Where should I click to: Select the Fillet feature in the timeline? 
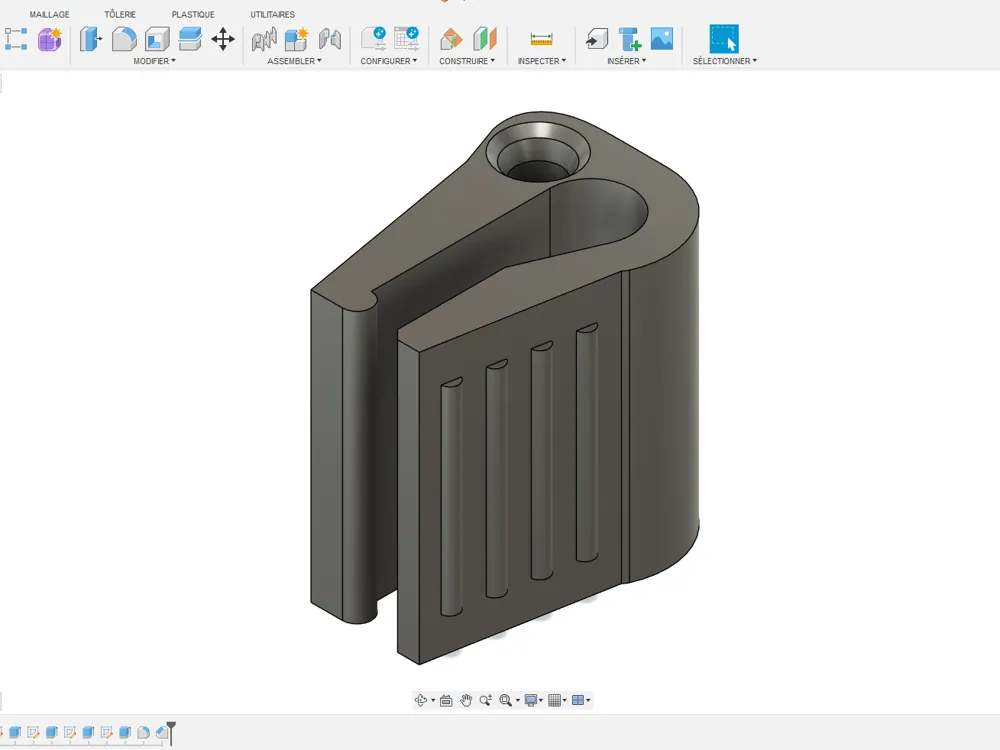[143, 732]
